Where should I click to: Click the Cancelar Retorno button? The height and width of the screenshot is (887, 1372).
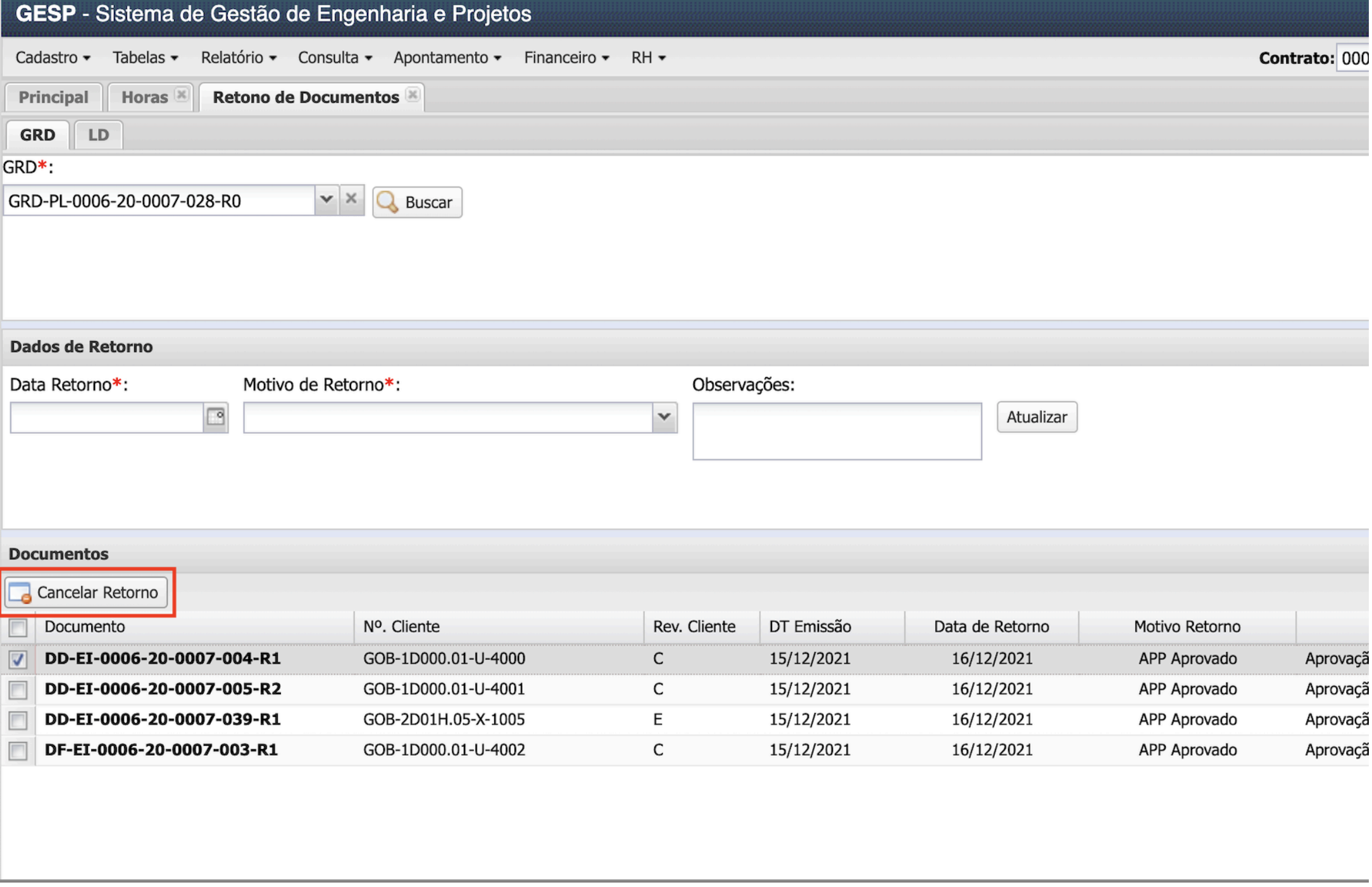[x=87, y=593]
